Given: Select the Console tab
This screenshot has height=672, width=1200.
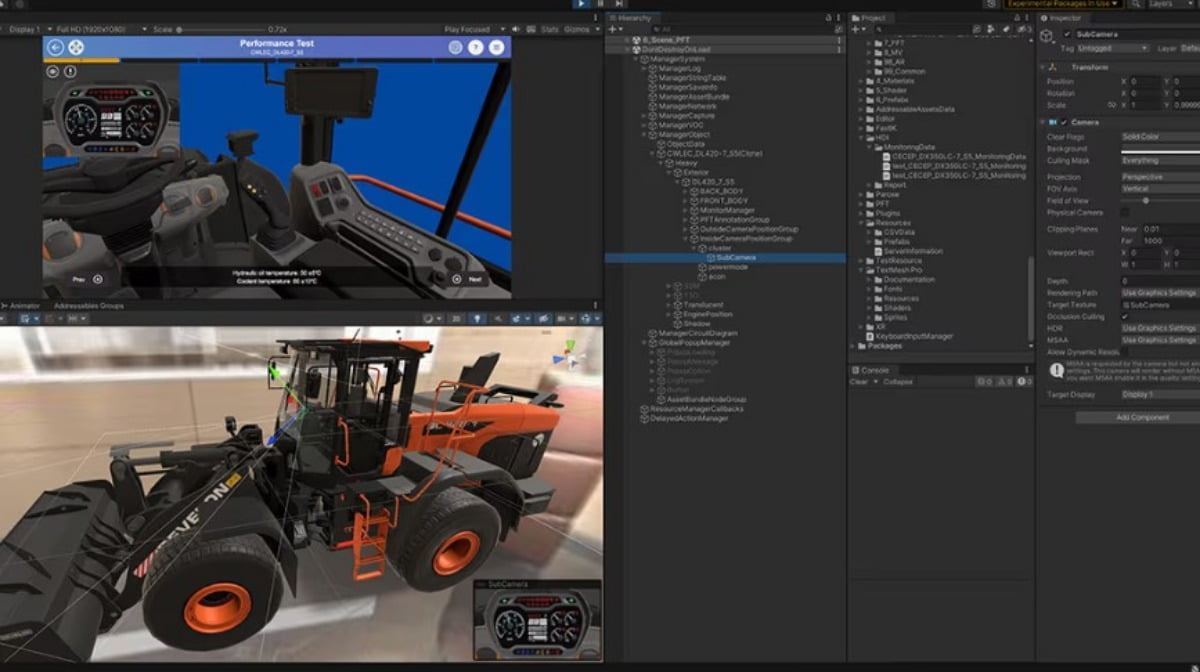Looking at the screenshot, I should click(x=874, y=370).
